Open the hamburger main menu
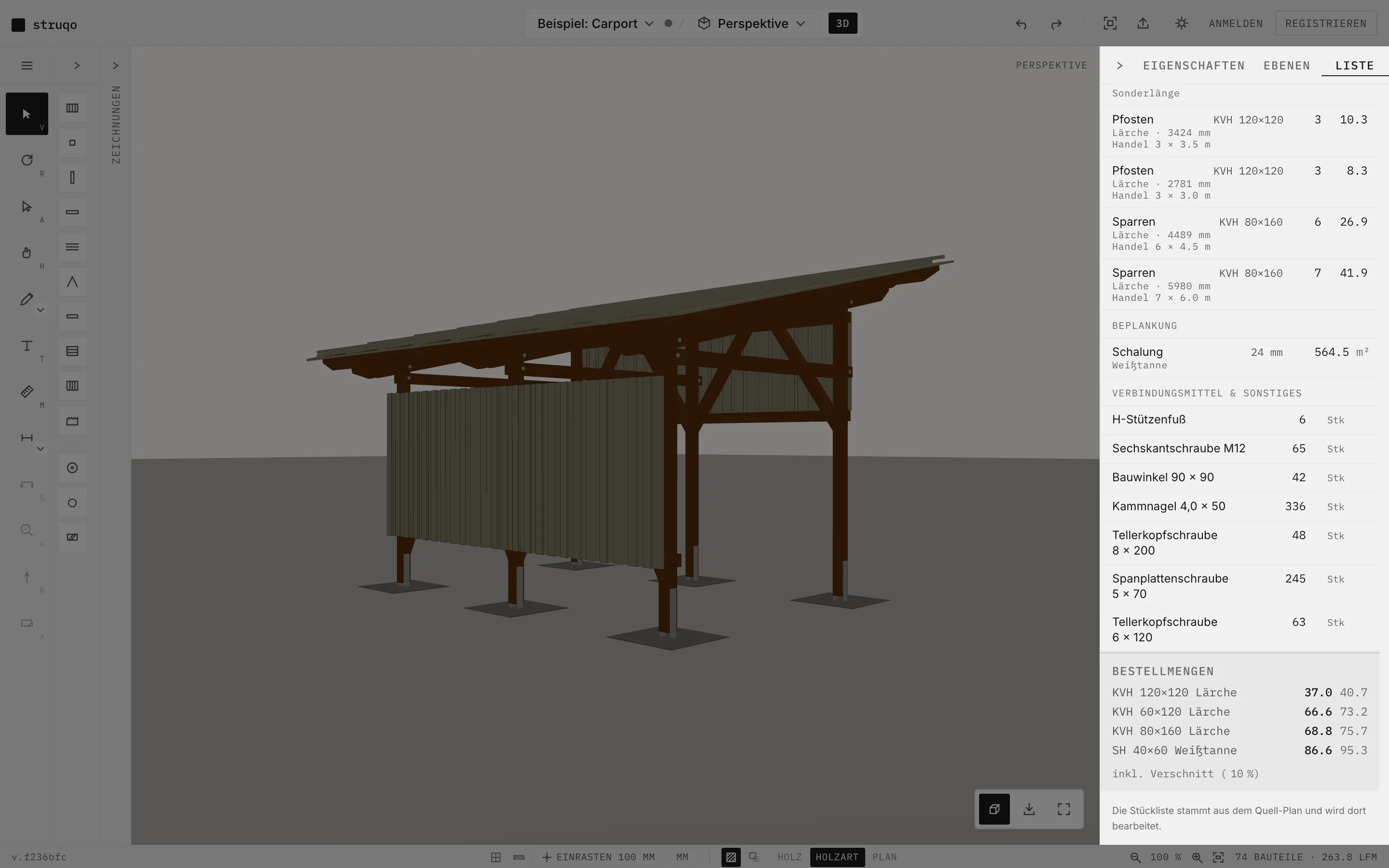The height and width of the screenshot is (868, 1389). click(27, 66)
